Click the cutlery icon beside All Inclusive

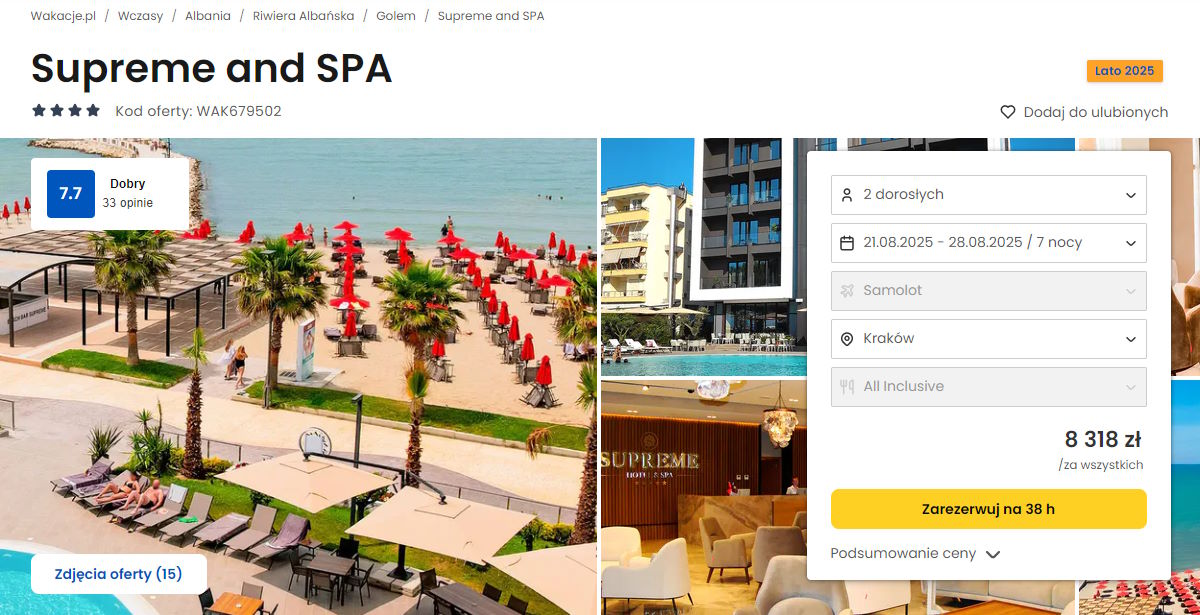click(x=847, y=386)
